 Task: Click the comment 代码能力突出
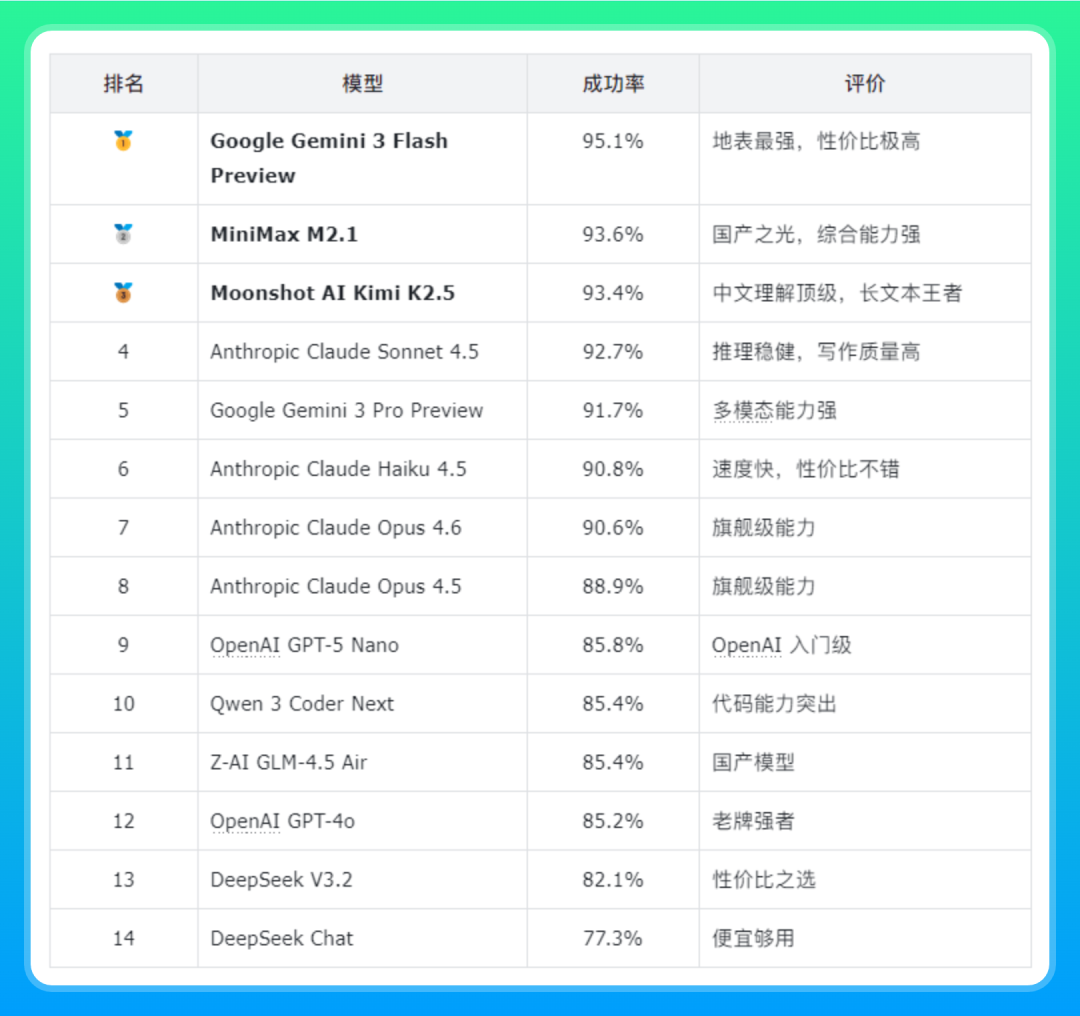[x=774, y=704]
